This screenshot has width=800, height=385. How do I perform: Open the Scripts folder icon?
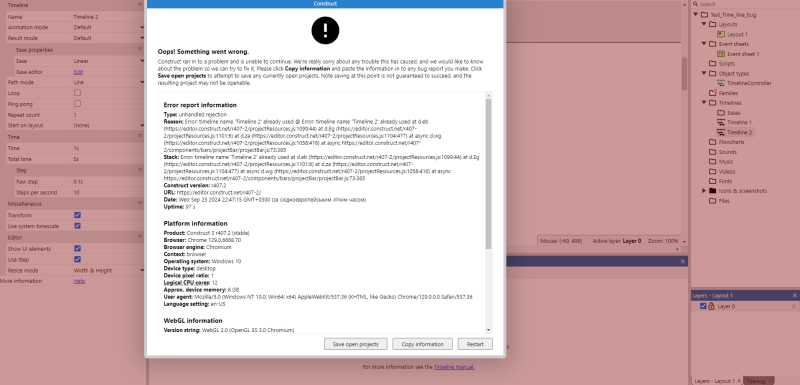tap(713, 64)
